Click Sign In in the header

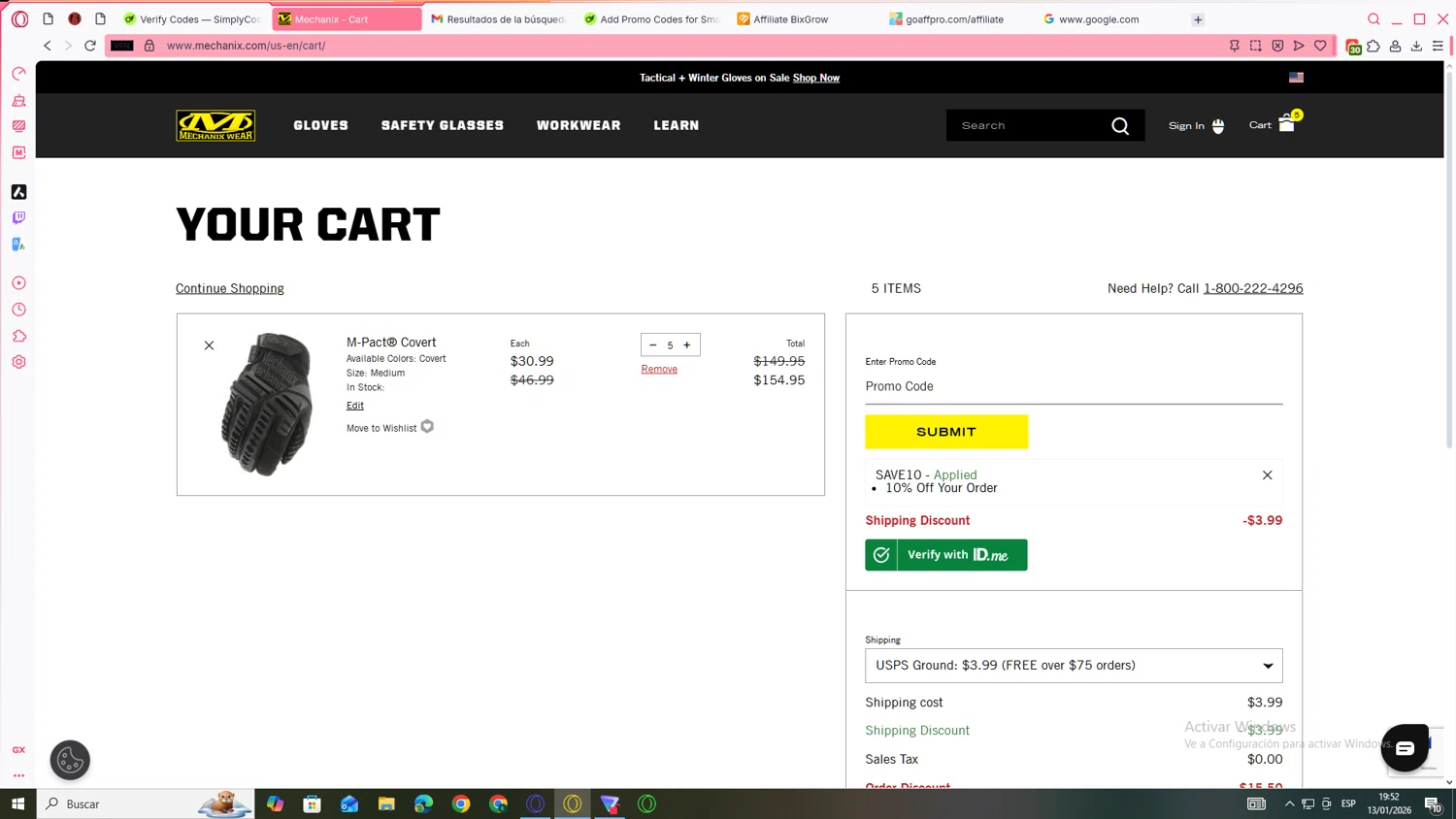click(1196, 125)
